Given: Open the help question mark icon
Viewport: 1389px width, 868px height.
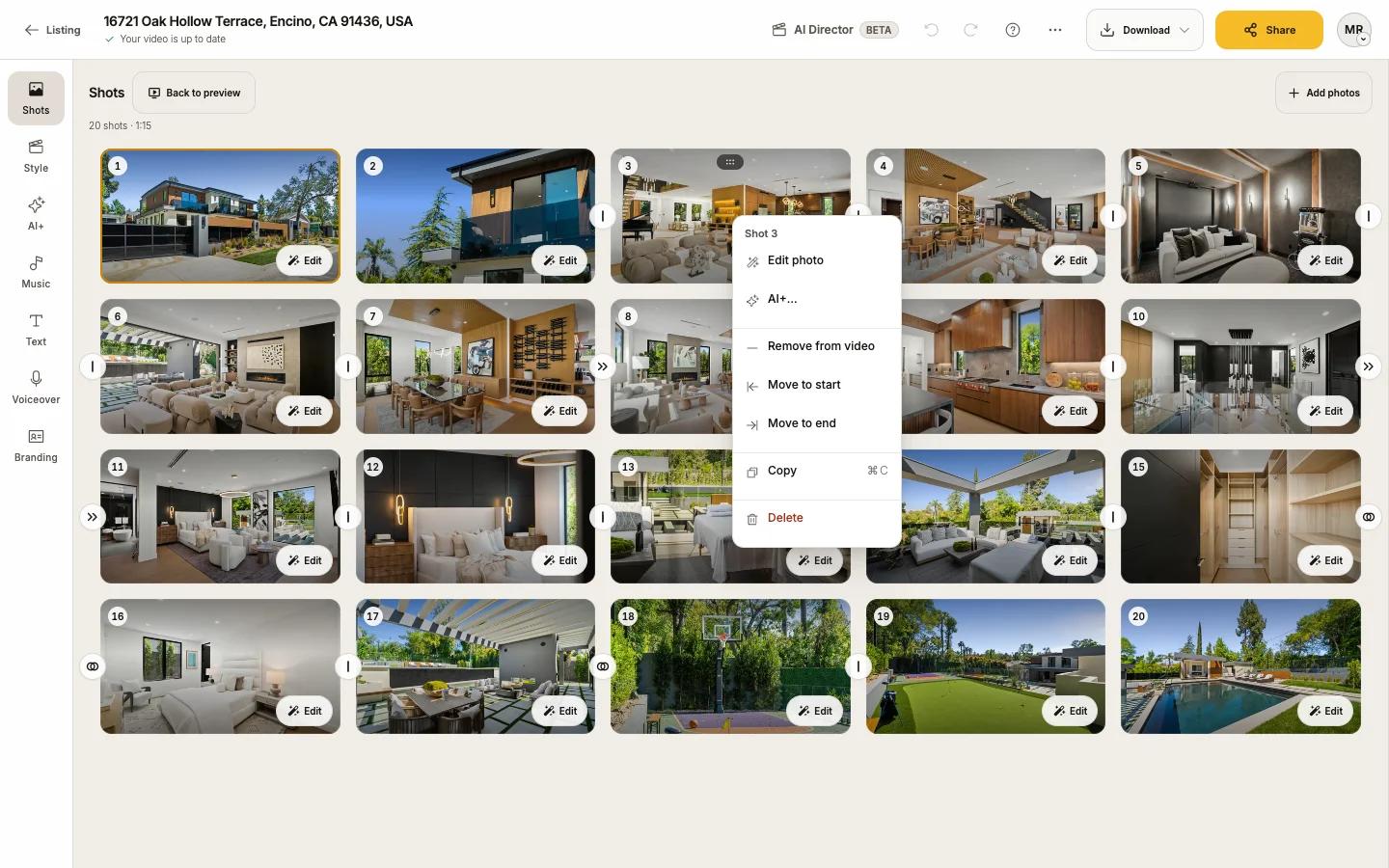Looking at the screenshot, I should (1013, 30).
